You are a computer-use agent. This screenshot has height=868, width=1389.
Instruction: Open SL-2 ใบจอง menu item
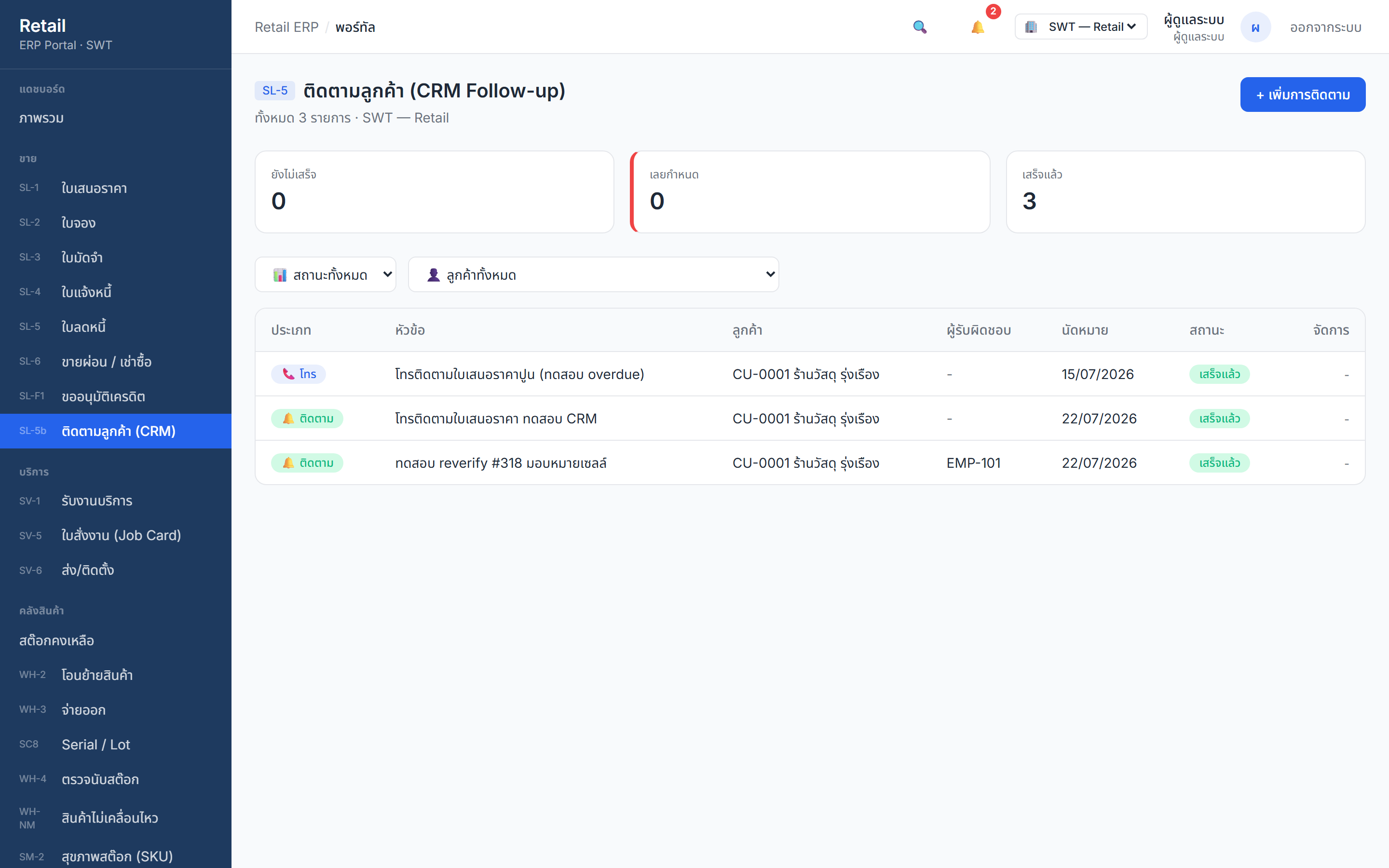(x=115, y=222)
